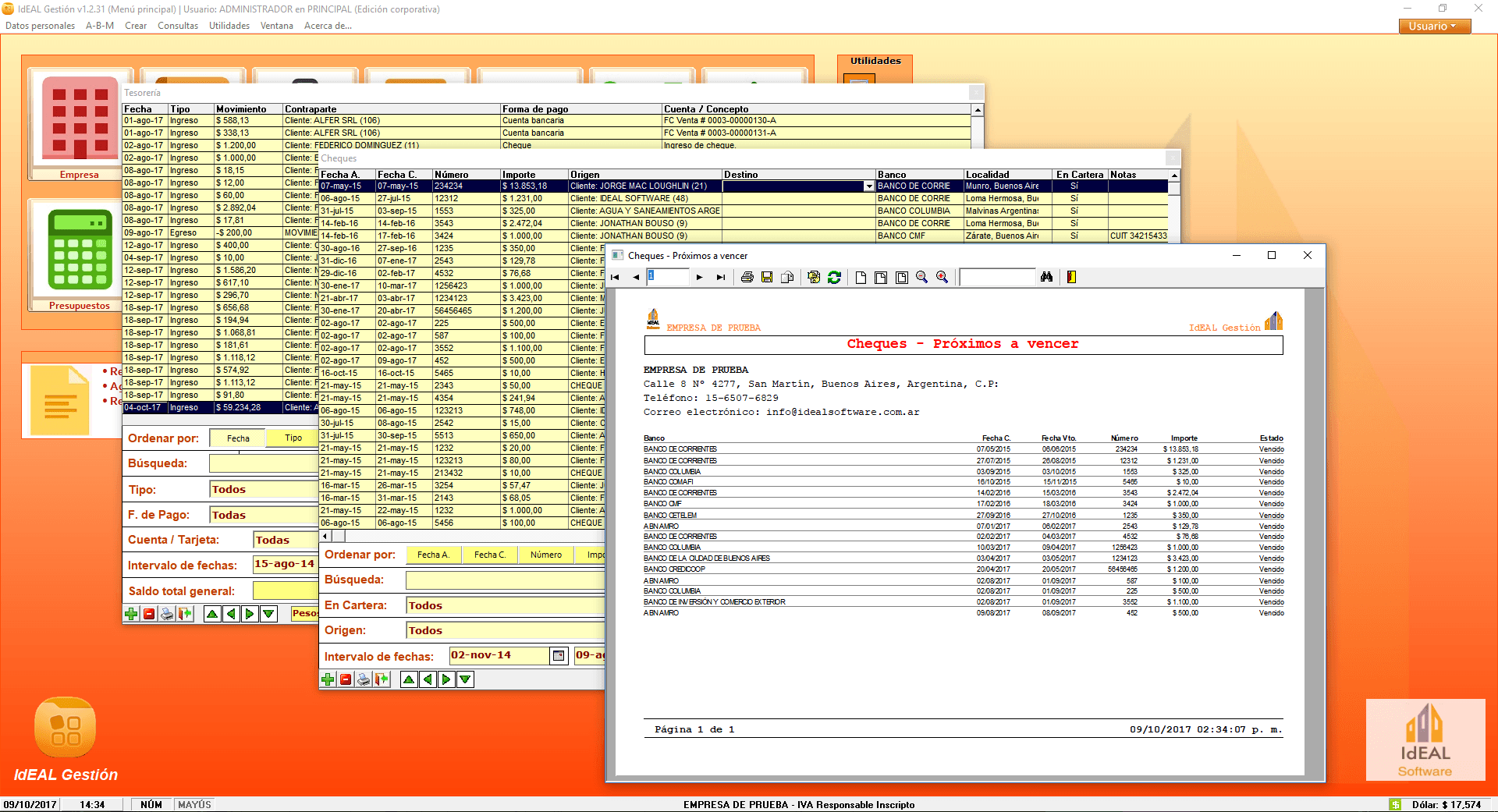1498x812 pixels.
Task: Sort Cheques by Fecha A. button
Action: point(433,555)
